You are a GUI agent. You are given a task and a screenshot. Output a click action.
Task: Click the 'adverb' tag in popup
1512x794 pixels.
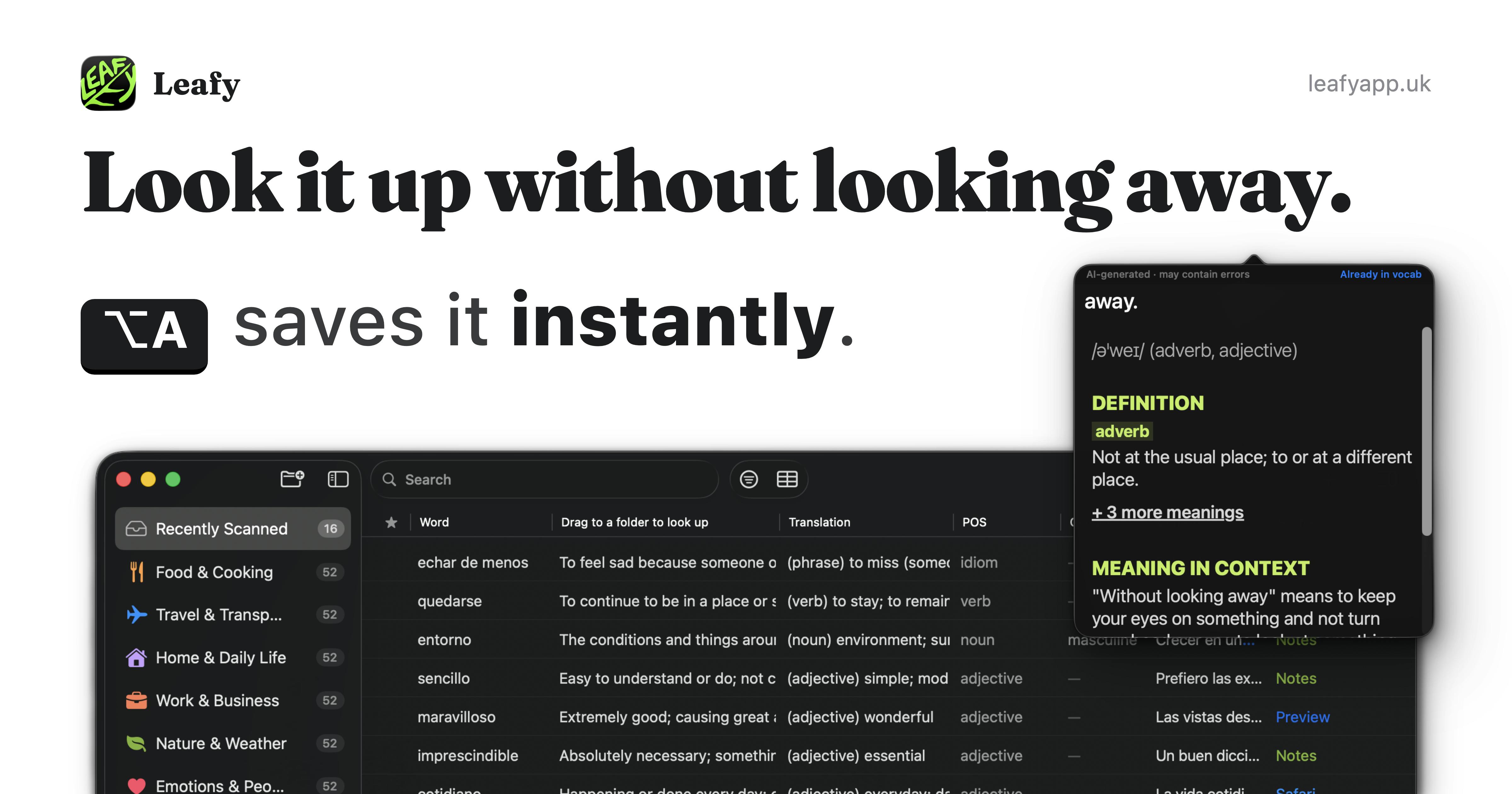tap(1122, 431)
